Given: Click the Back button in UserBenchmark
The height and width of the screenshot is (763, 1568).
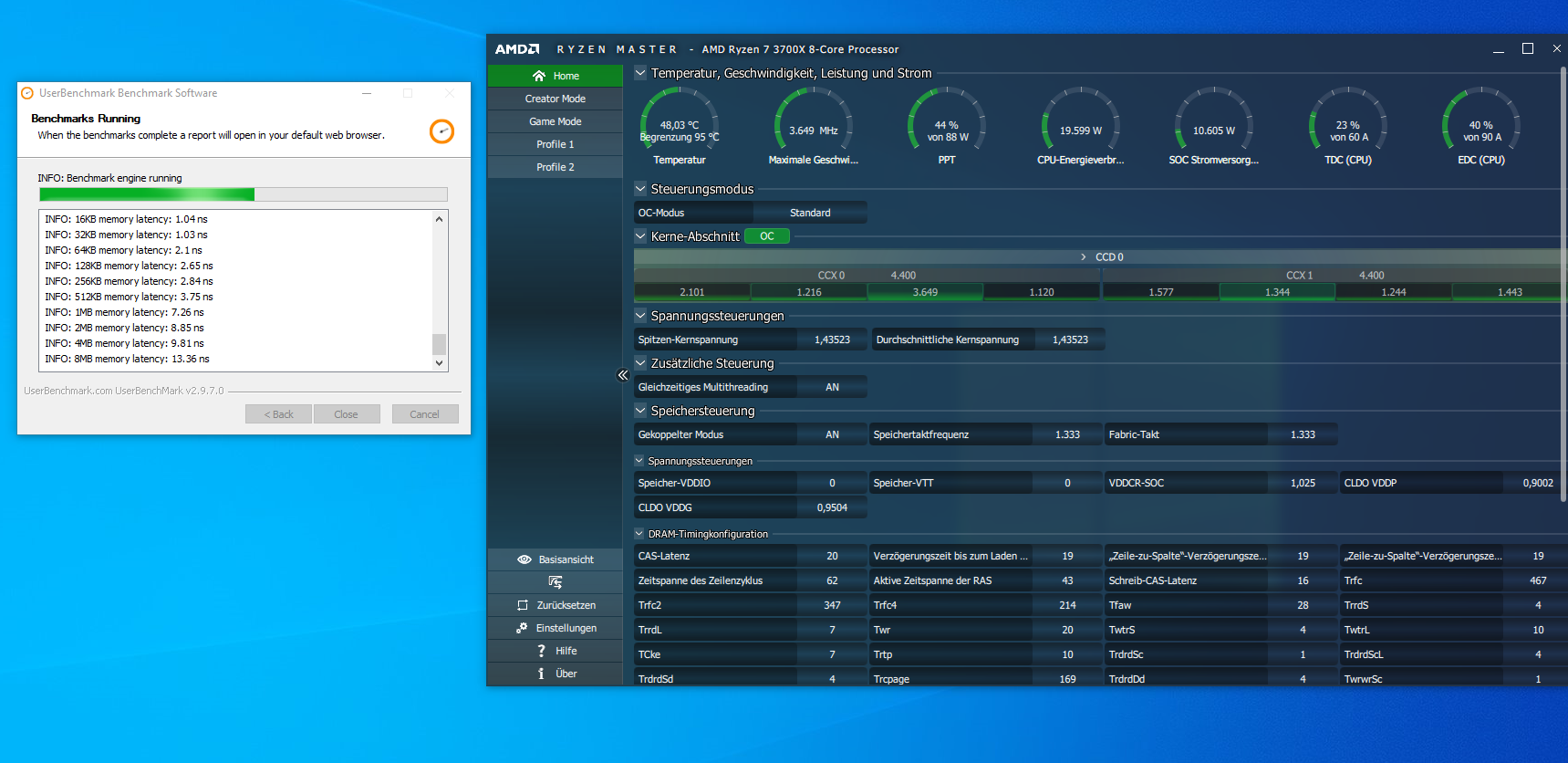Looking at the screenshot, I should 278,414.
